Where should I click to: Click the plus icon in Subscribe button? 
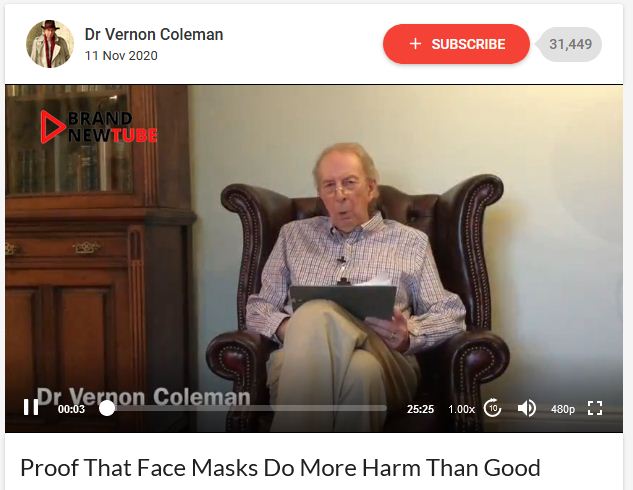415,44
